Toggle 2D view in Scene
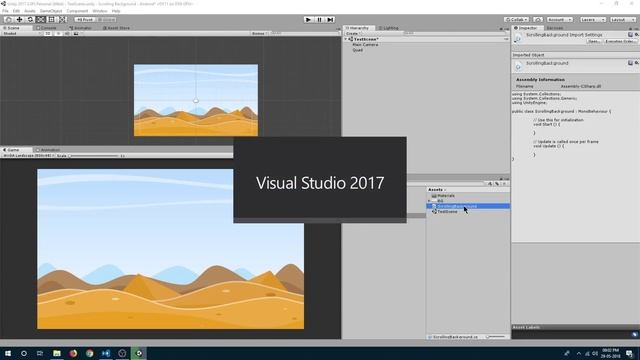 [x=48, y=33]
